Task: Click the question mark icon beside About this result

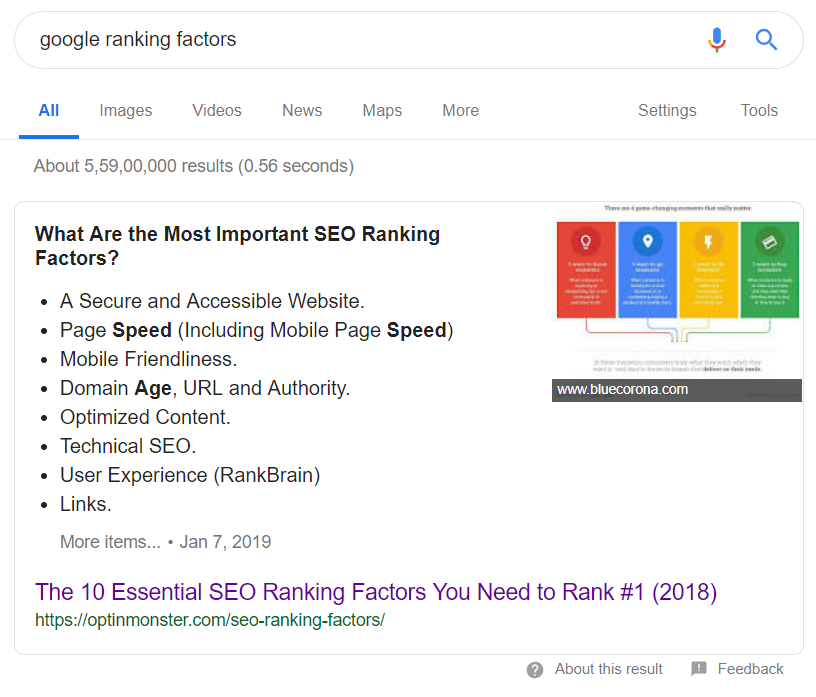Action: [536, 670]
